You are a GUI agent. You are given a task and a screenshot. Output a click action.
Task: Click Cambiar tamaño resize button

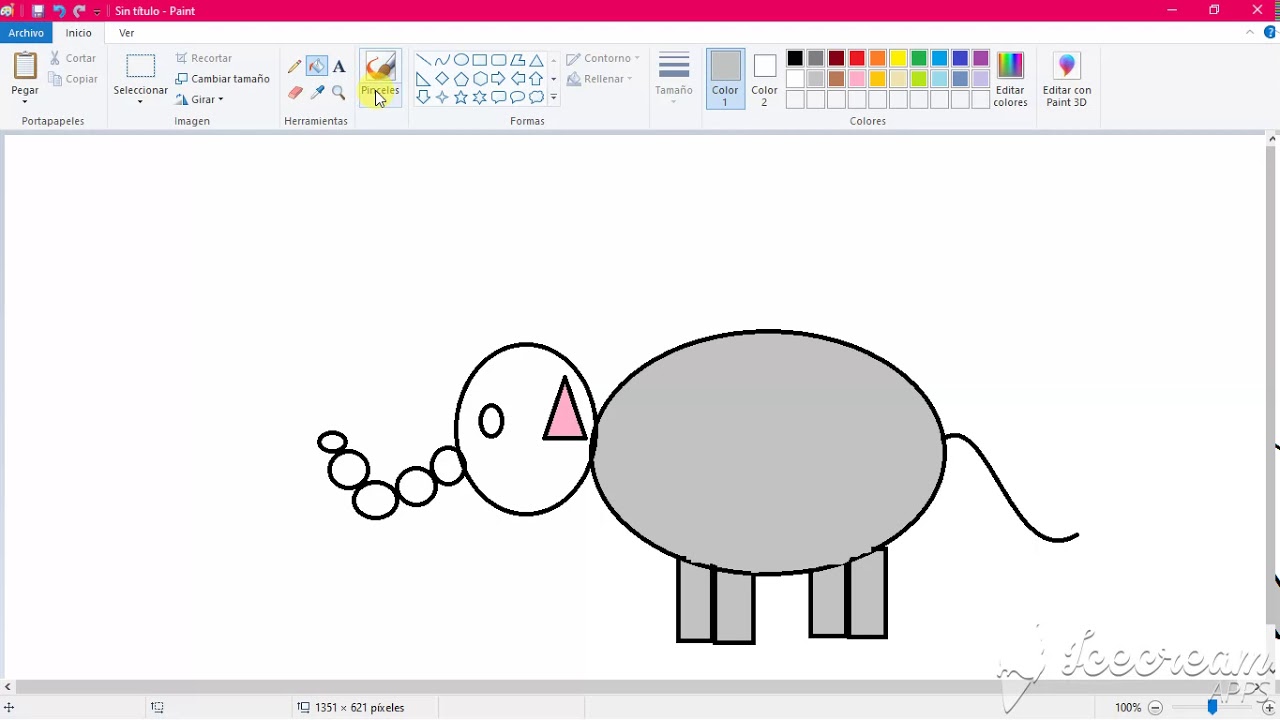222,79
